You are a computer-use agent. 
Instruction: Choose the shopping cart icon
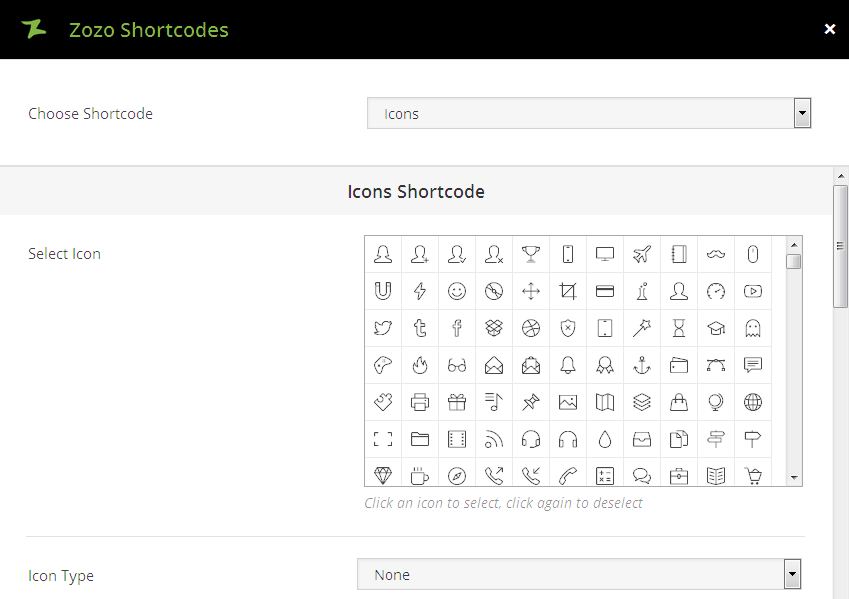click(753, 476)
